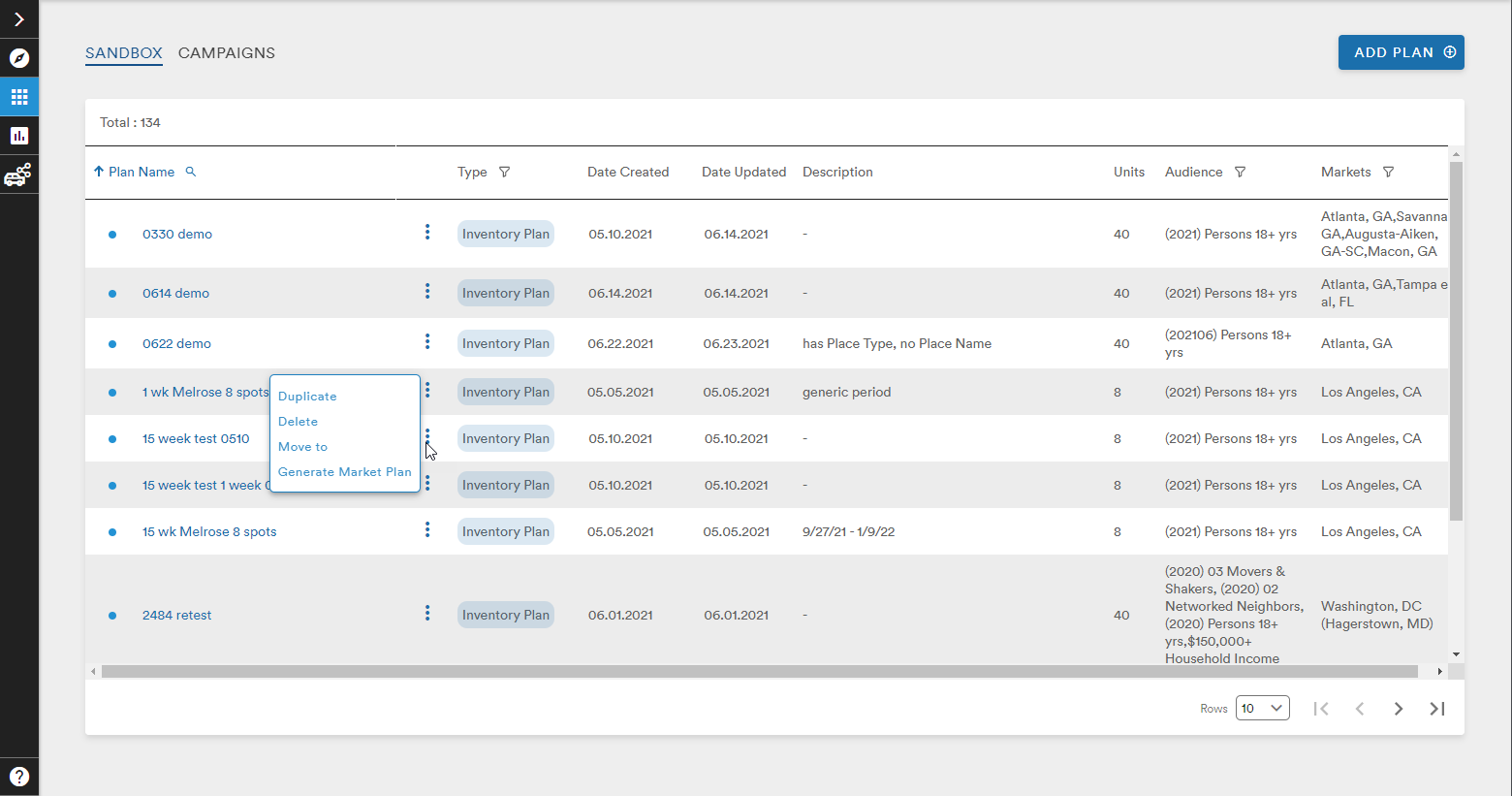Click the 06.22.2021 date created cell

tap(620, 343)
